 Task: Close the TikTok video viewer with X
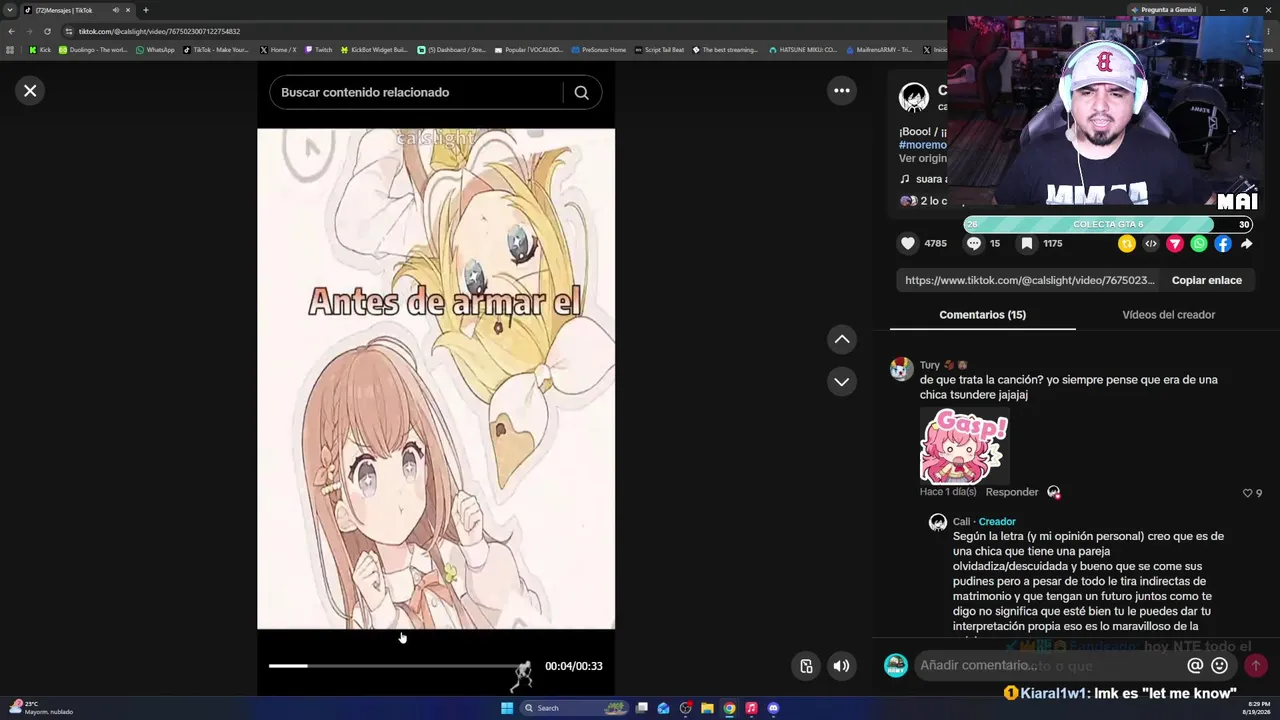(30, 91)
